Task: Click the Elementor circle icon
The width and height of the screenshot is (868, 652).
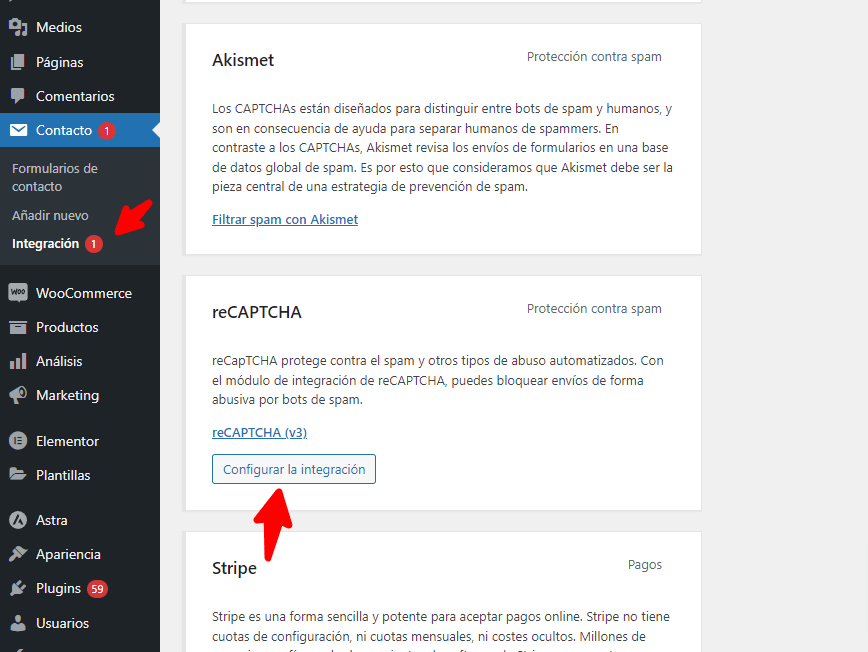Action: 18,441
